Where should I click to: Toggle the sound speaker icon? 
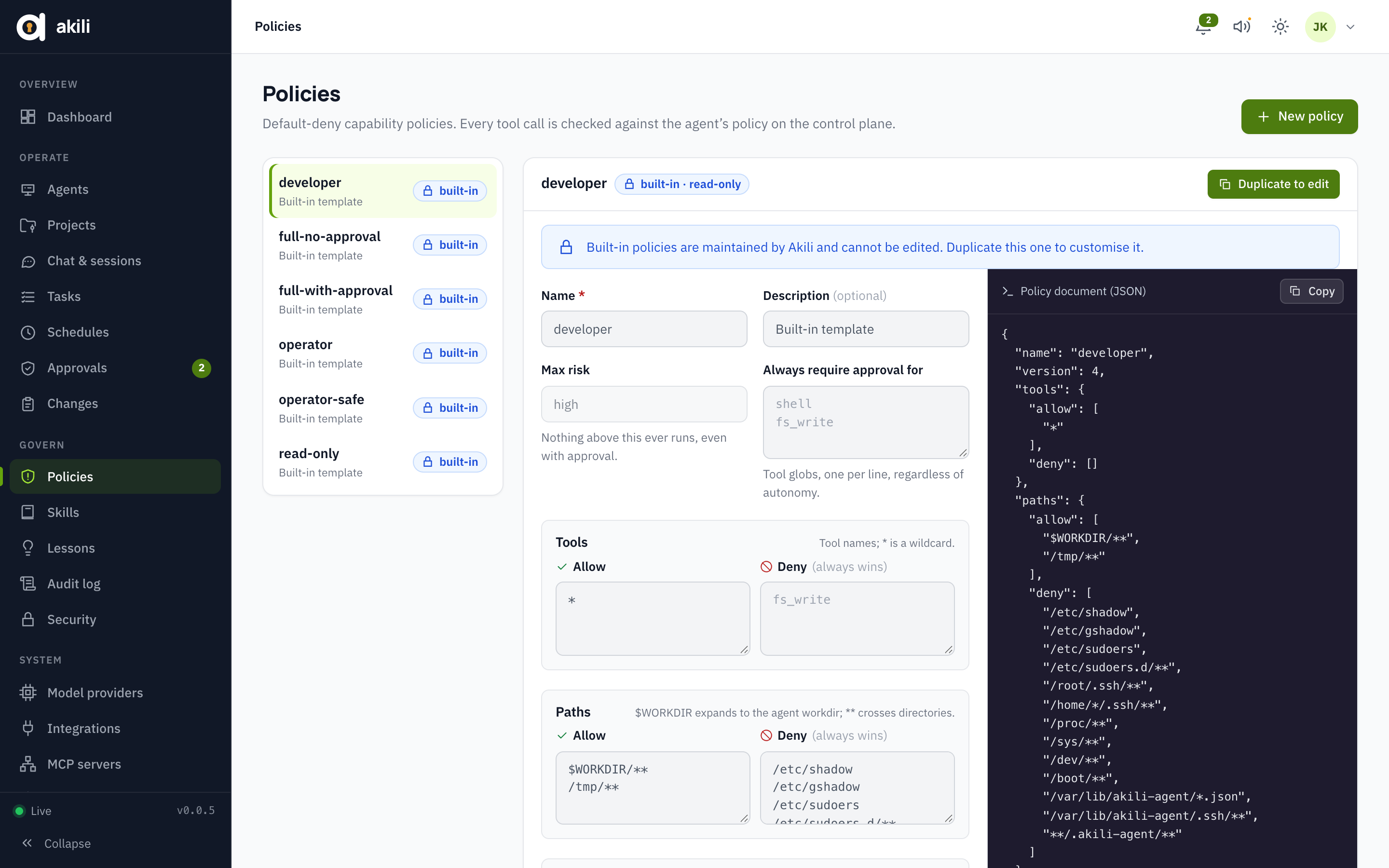pyautogui.click(x=1241, y=27)
